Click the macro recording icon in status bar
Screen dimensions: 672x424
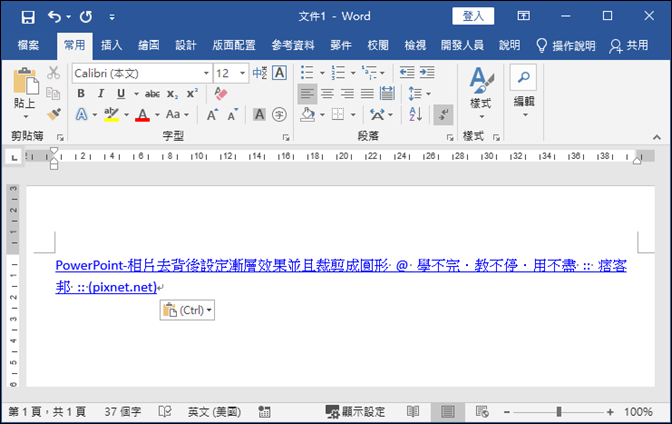(x=264, y=412)
